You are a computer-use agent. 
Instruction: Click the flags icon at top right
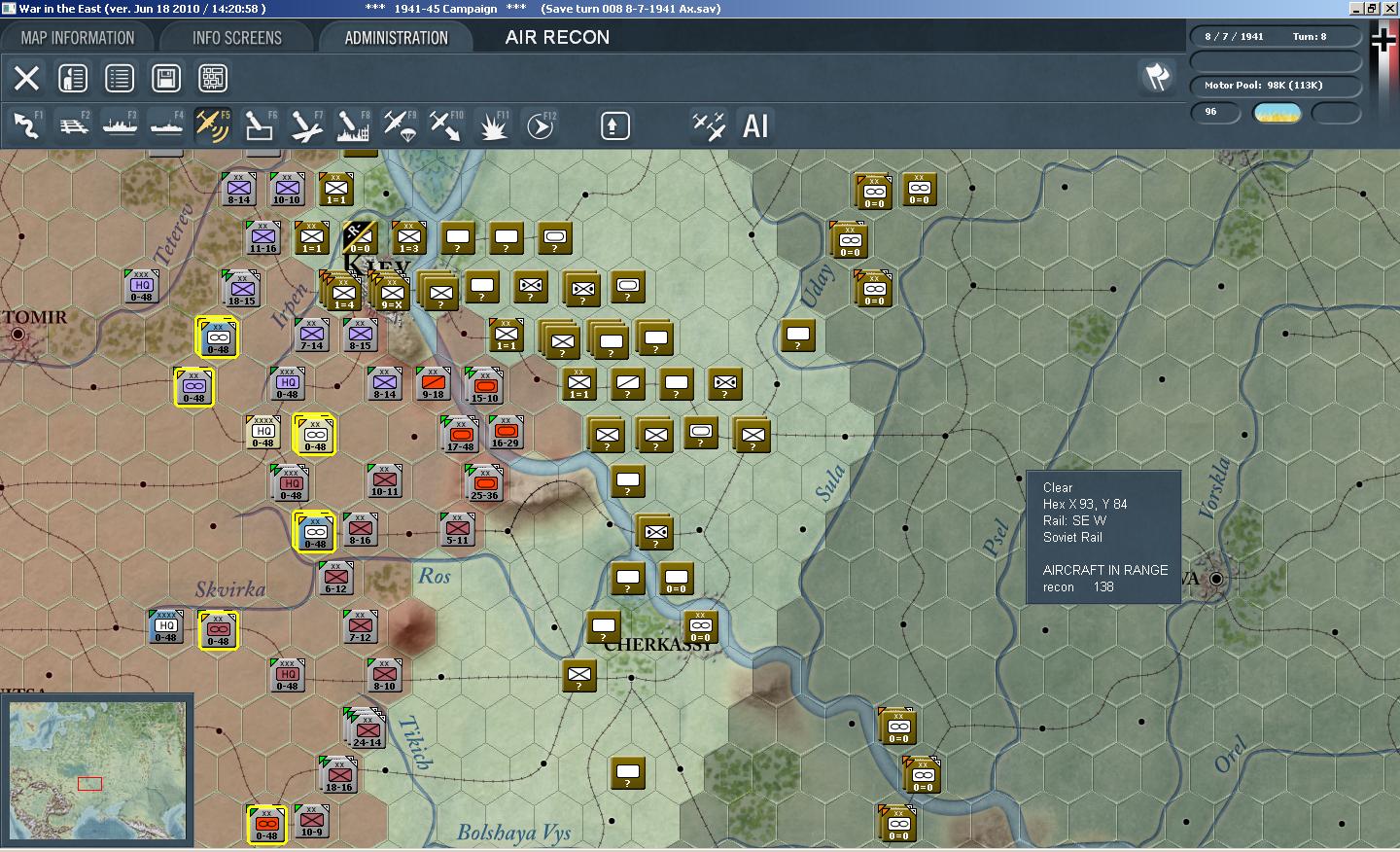(1156, 77)
